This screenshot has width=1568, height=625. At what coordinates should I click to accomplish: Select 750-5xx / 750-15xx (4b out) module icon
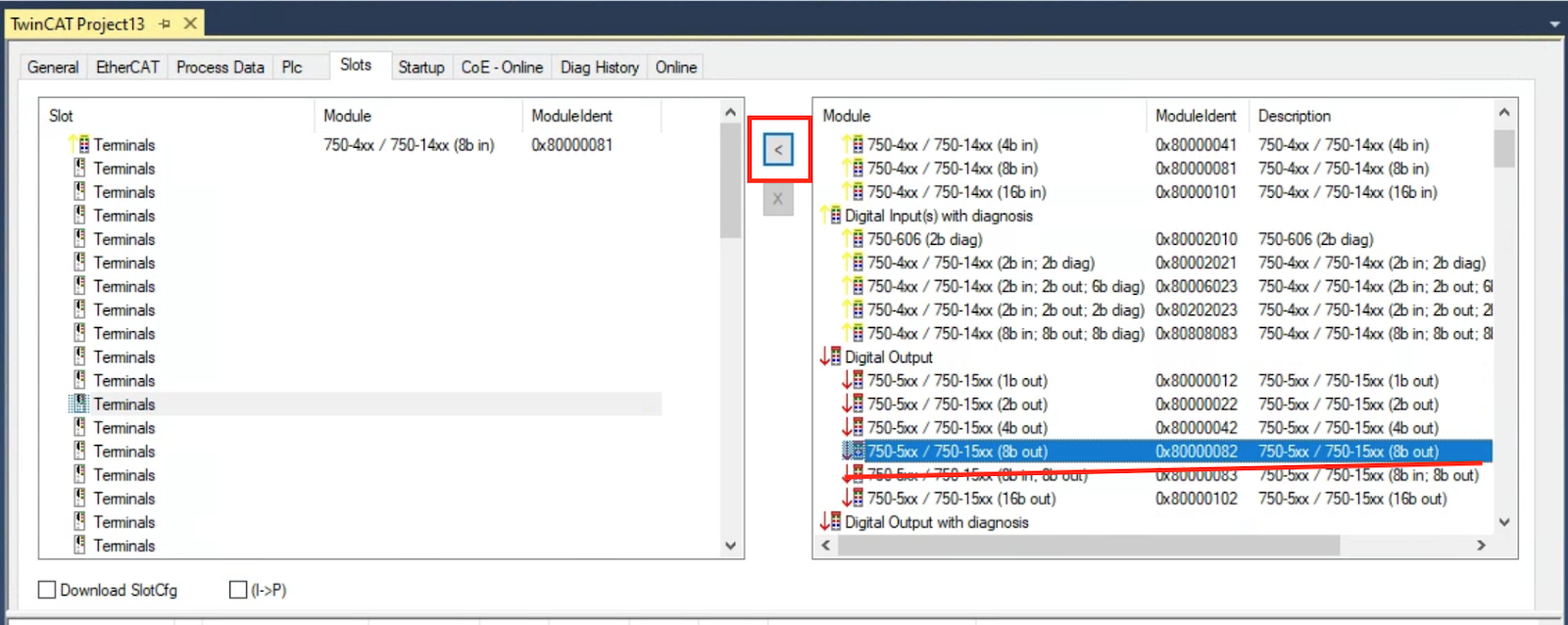coord(854,427)
